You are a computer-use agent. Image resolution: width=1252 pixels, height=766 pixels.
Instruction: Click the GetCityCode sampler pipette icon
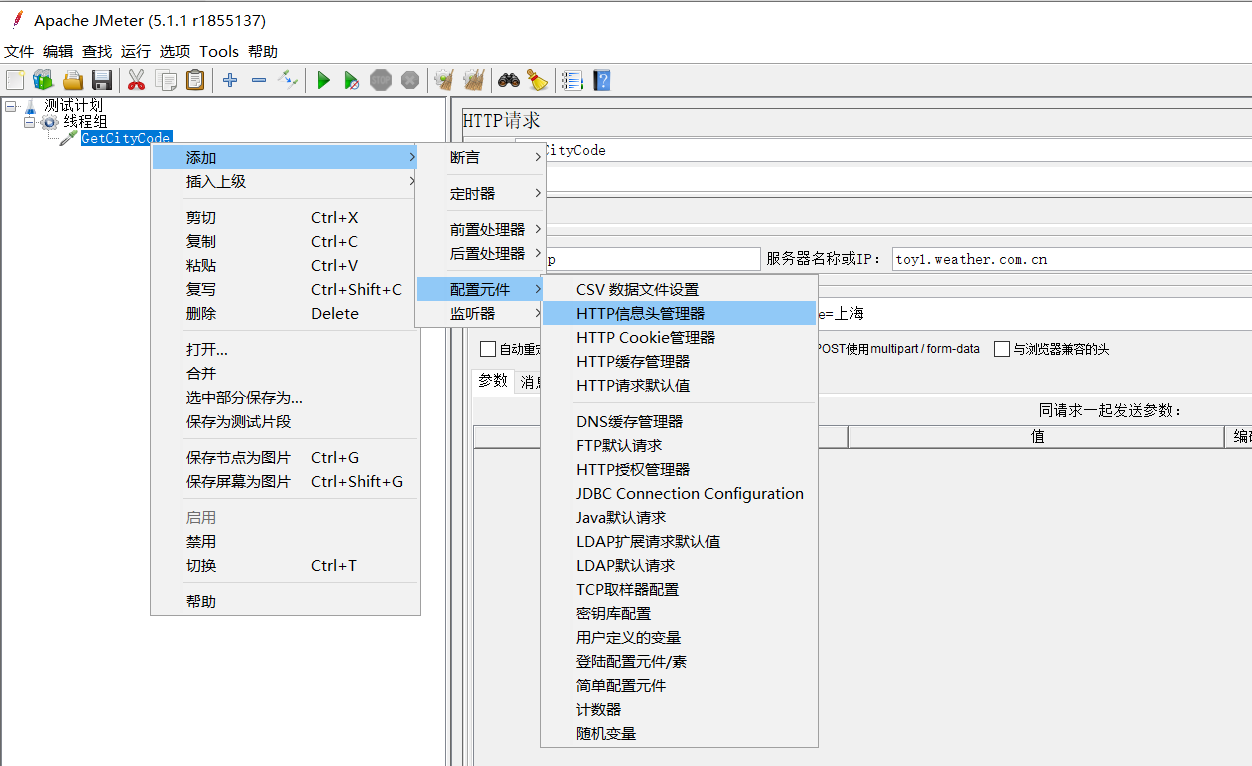[68, 138]
